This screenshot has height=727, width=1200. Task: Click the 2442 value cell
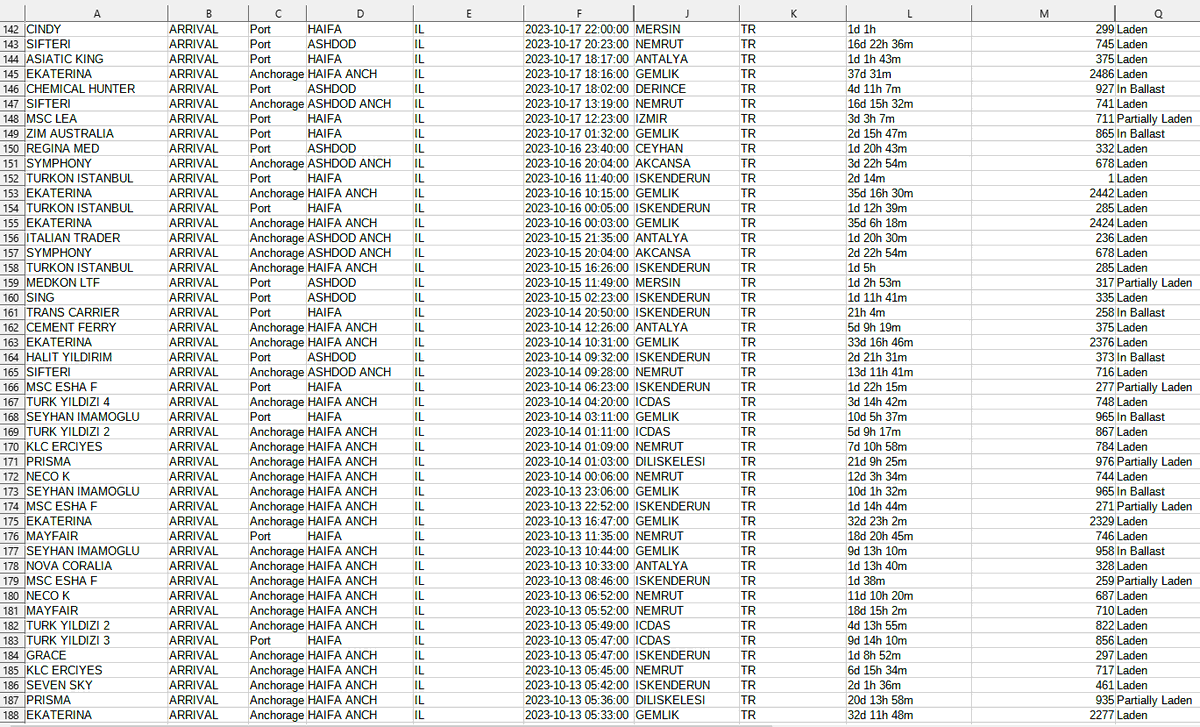coord(1044,193)
